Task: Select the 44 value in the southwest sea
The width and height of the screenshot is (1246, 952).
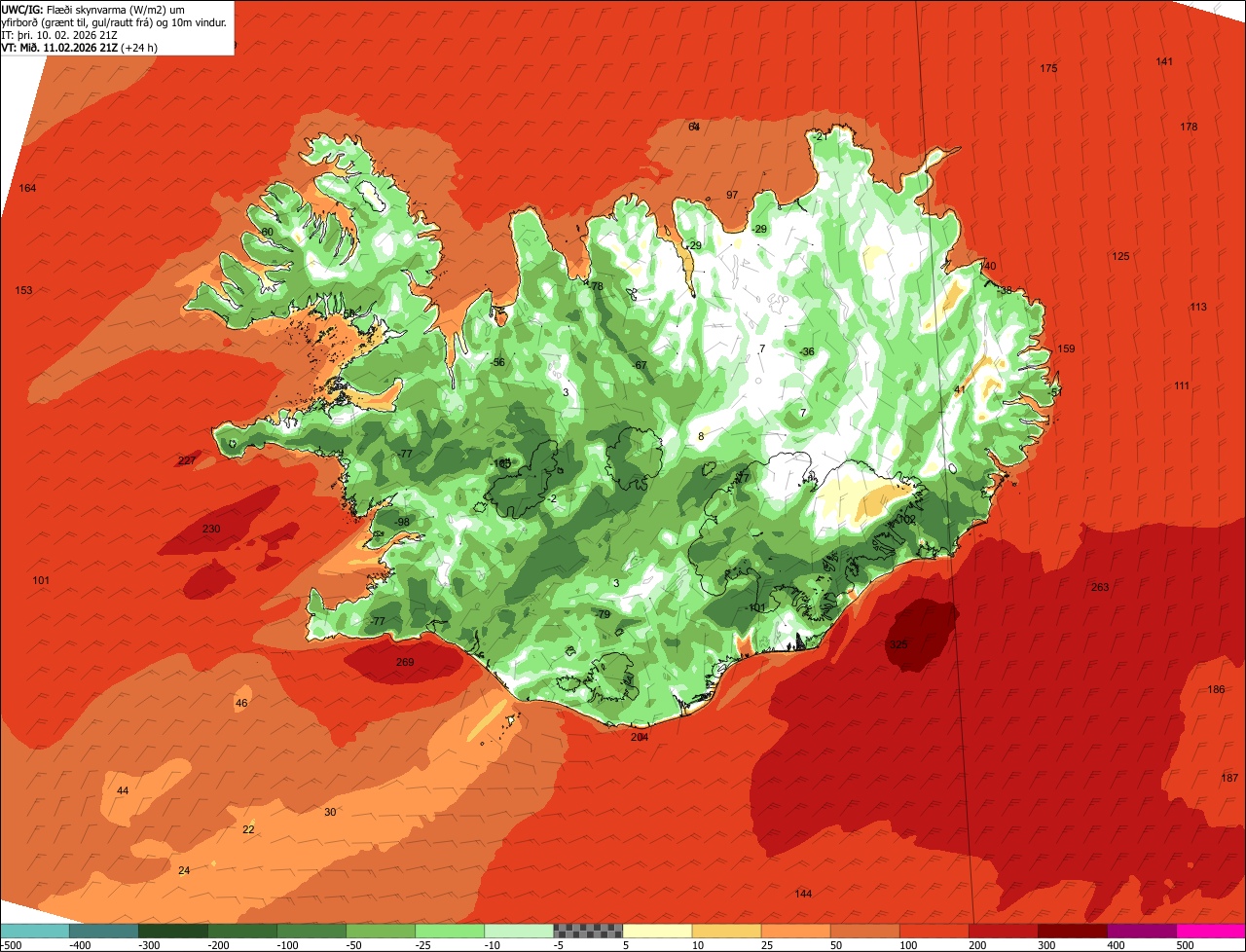Action: click(x=122, y=791)
